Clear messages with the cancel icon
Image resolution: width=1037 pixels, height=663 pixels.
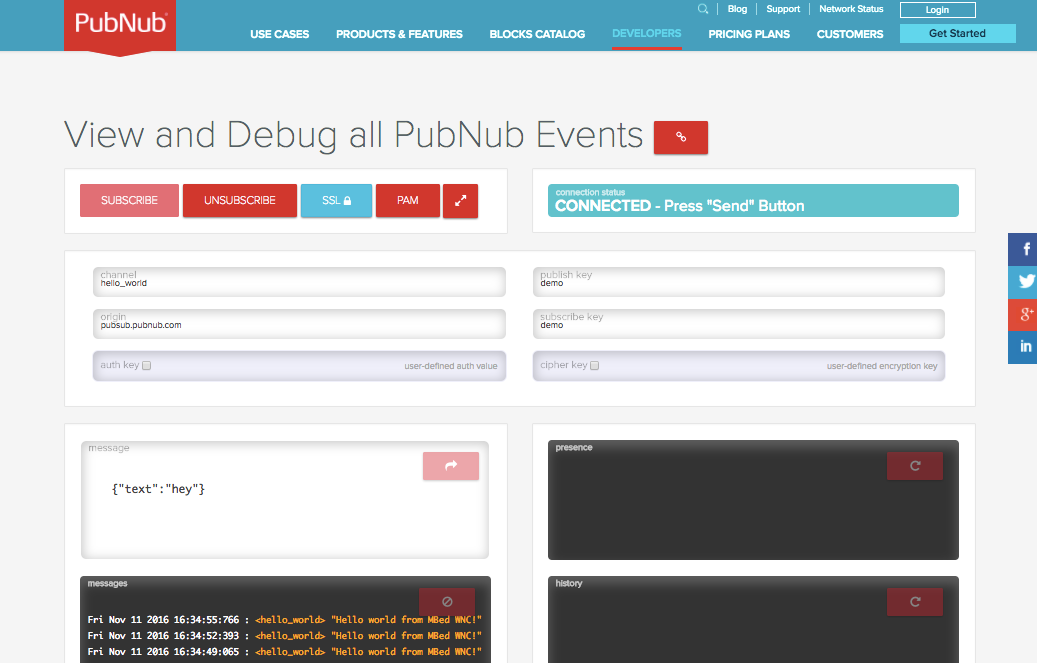(x=447, y=602)
